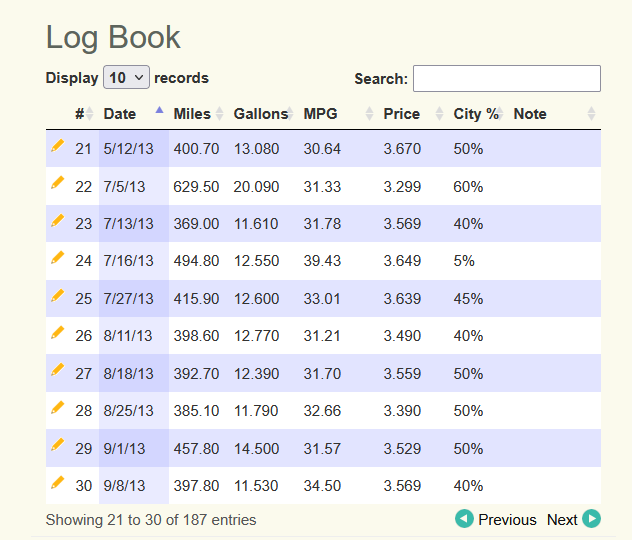The height and width of the screenshot is (540, 632).
Task: Select the date 8/18/13 cell
Action: coord(134,374)
